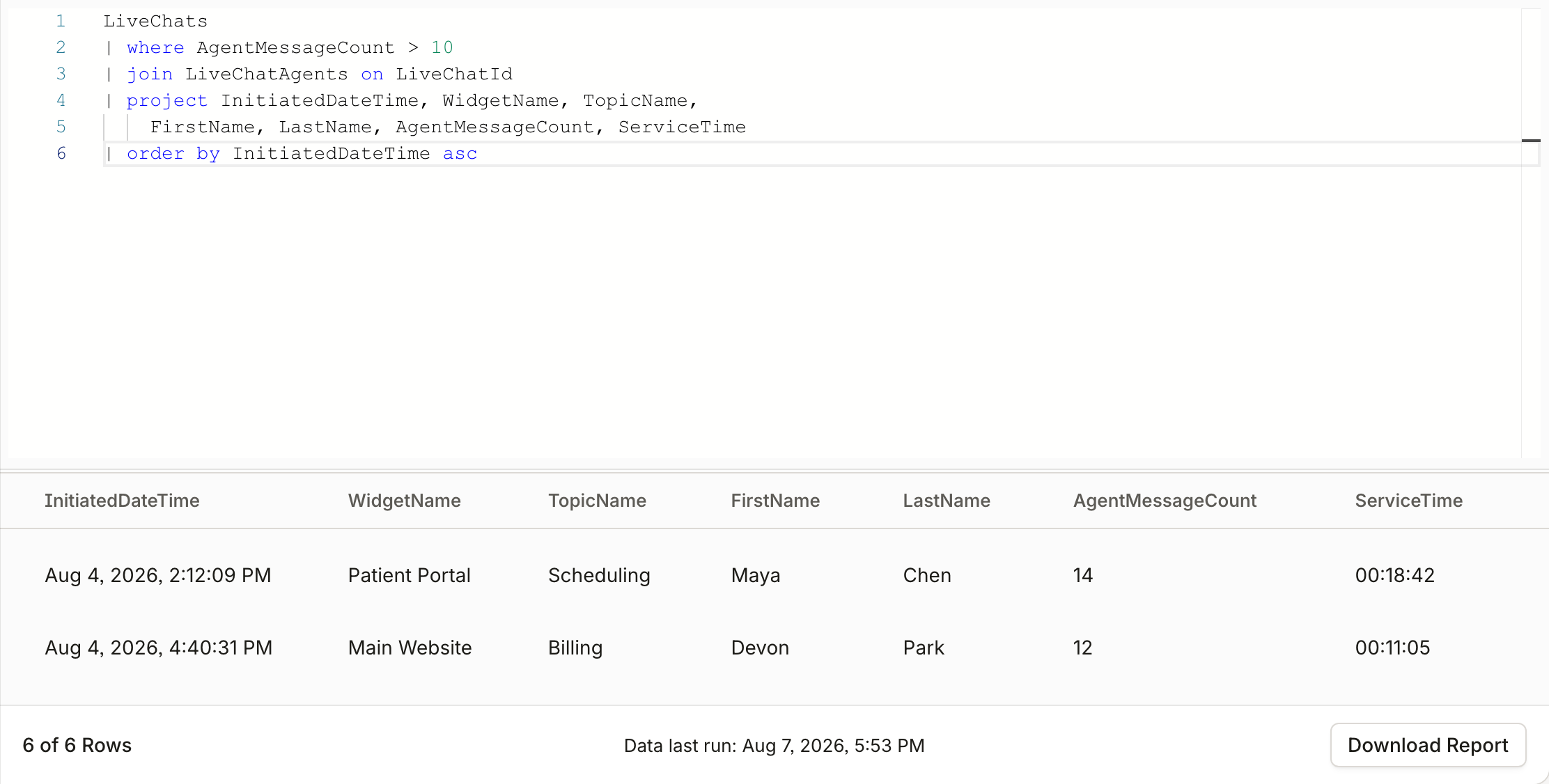Viewport: 1549px width, 784px height.
Task: Click the message count '12'
Action: point(1082,648)
